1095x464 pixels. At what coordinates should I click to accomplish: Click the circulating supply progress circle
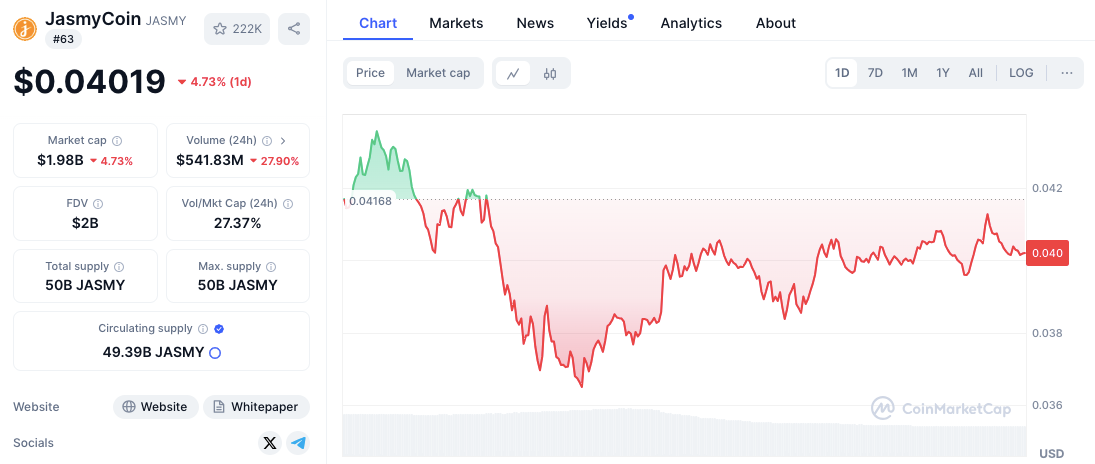coord(214,352)
